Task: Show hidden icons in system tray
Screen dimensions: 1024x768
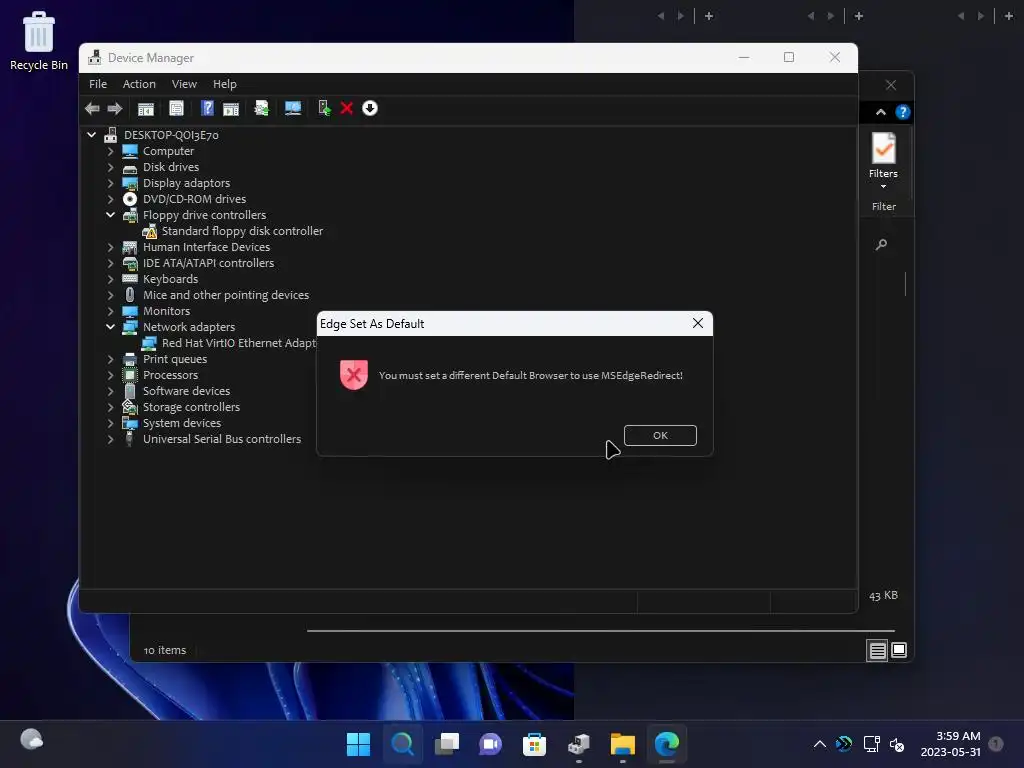Action: (x=820, y=744)
